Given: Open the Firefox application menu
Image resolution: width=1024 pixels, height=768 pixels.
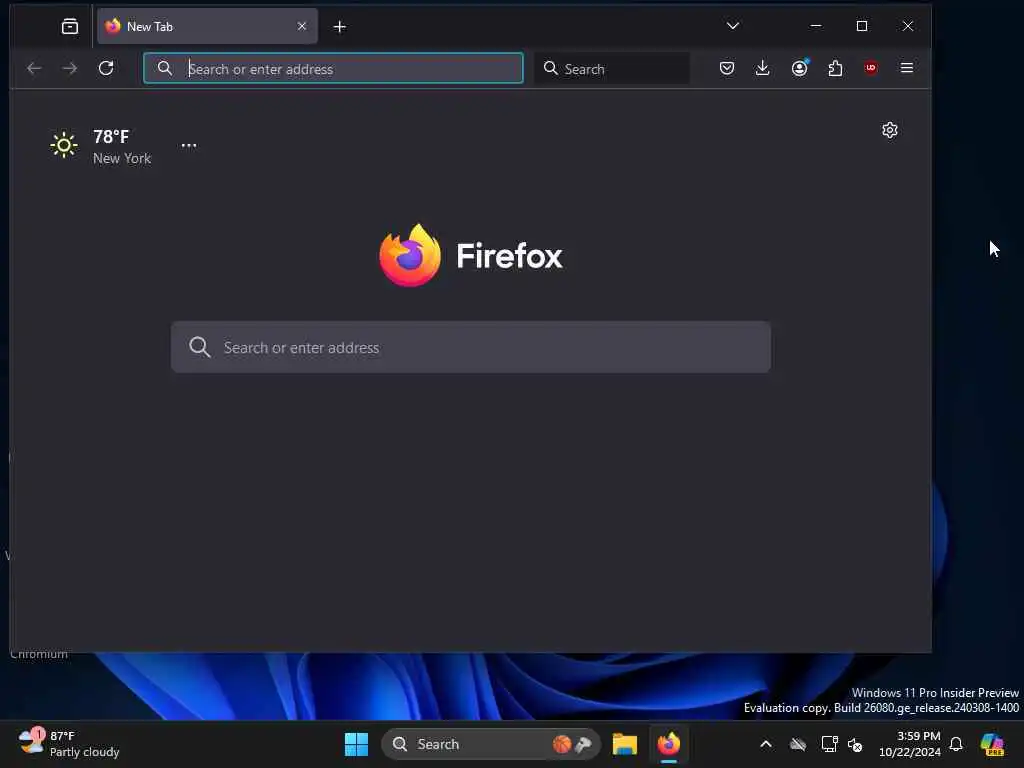Looking at the screenshot, I should click(906, 68).
